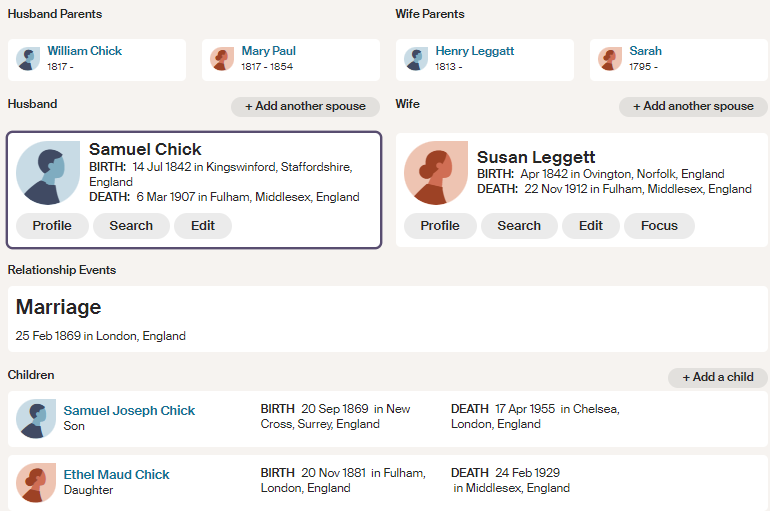Image resolution: width=770 pixels, height=511 pixels.
Task: Click Ethel Maud Chick's avatar icon
Action: click(36, 482)
